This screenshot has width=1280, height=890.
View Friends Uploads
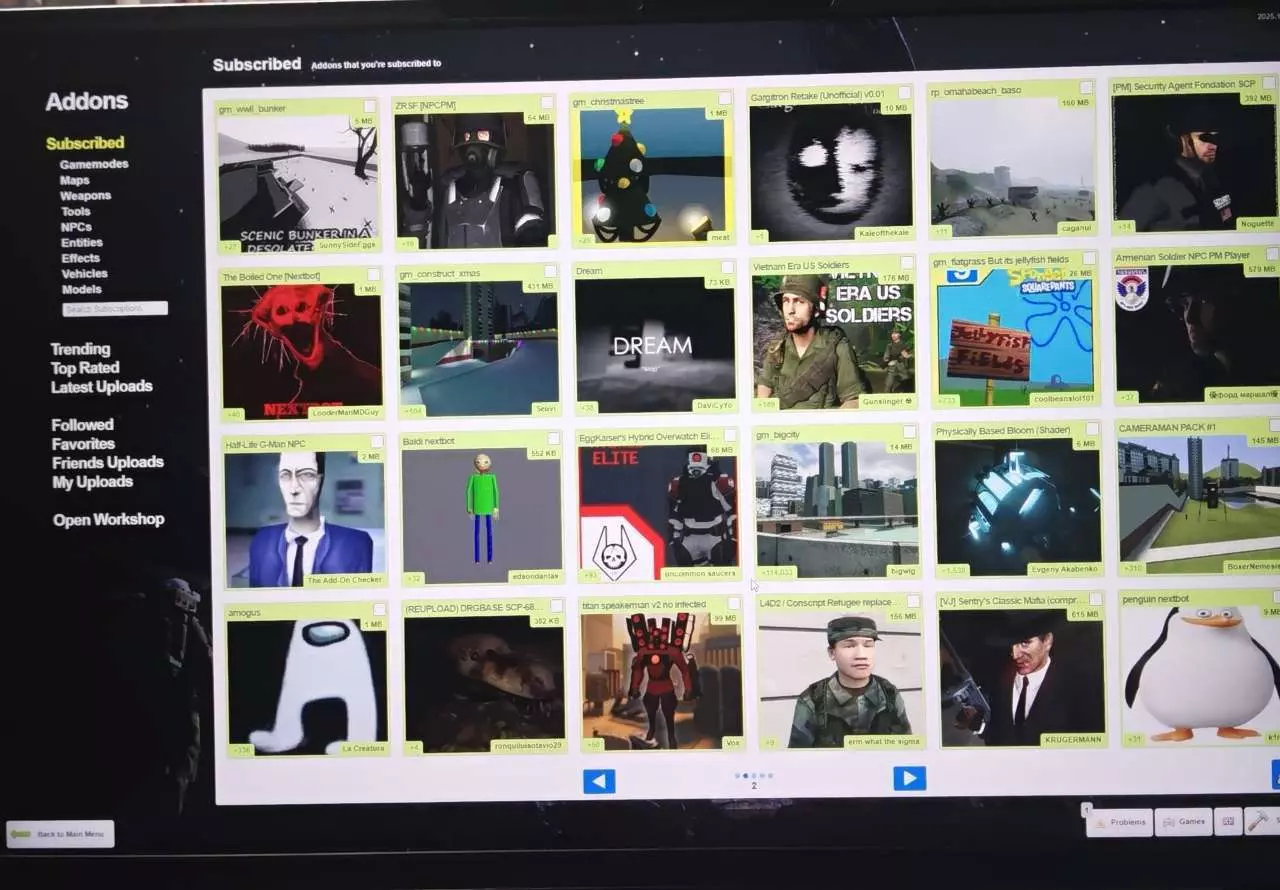[108, 462]
